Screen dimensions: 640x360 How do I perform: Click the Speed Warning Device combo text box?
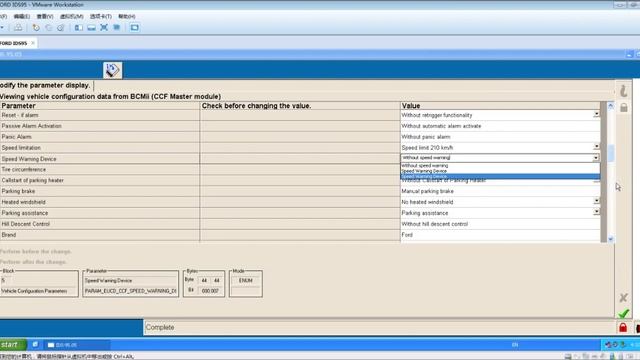pyautogui.click(x=497, y=158)
